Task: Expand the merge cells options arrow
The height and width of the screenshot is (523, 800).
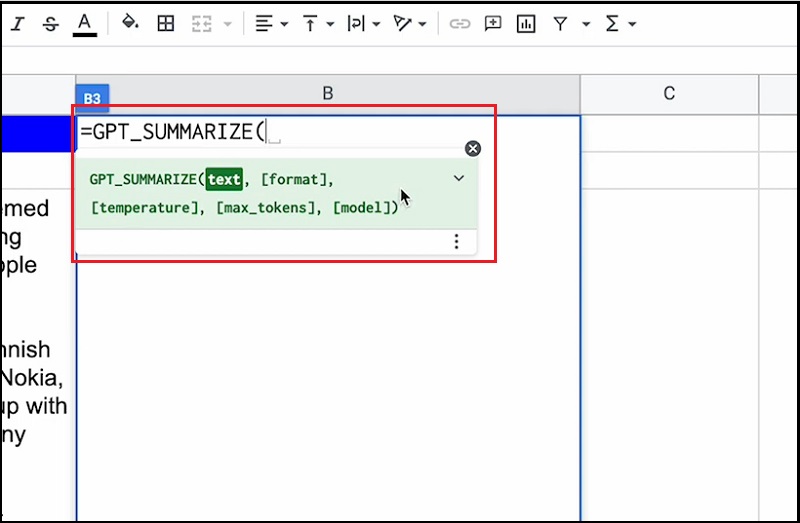Action: pos(228,24)
